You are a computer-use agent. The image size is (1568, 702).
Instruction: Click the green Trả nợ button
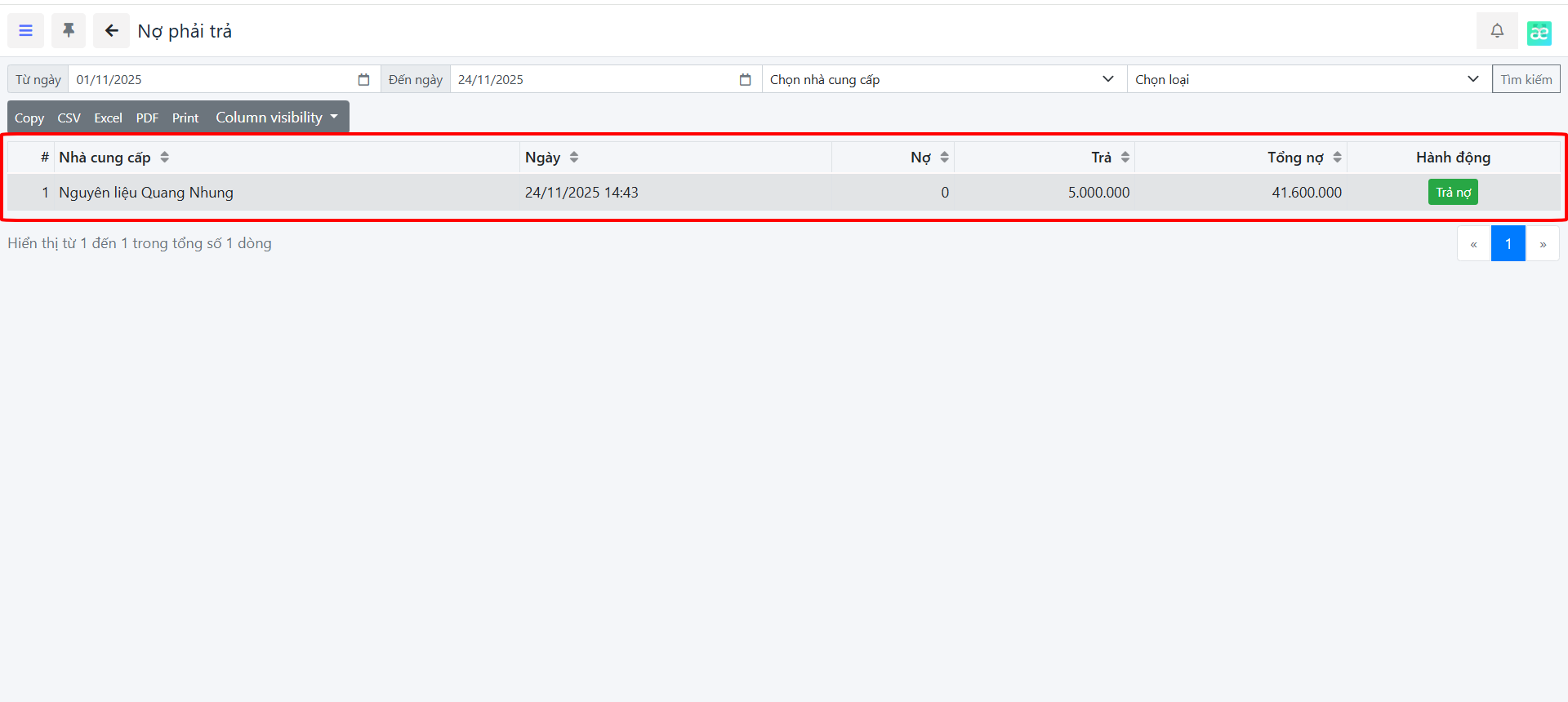(1453, 193)
